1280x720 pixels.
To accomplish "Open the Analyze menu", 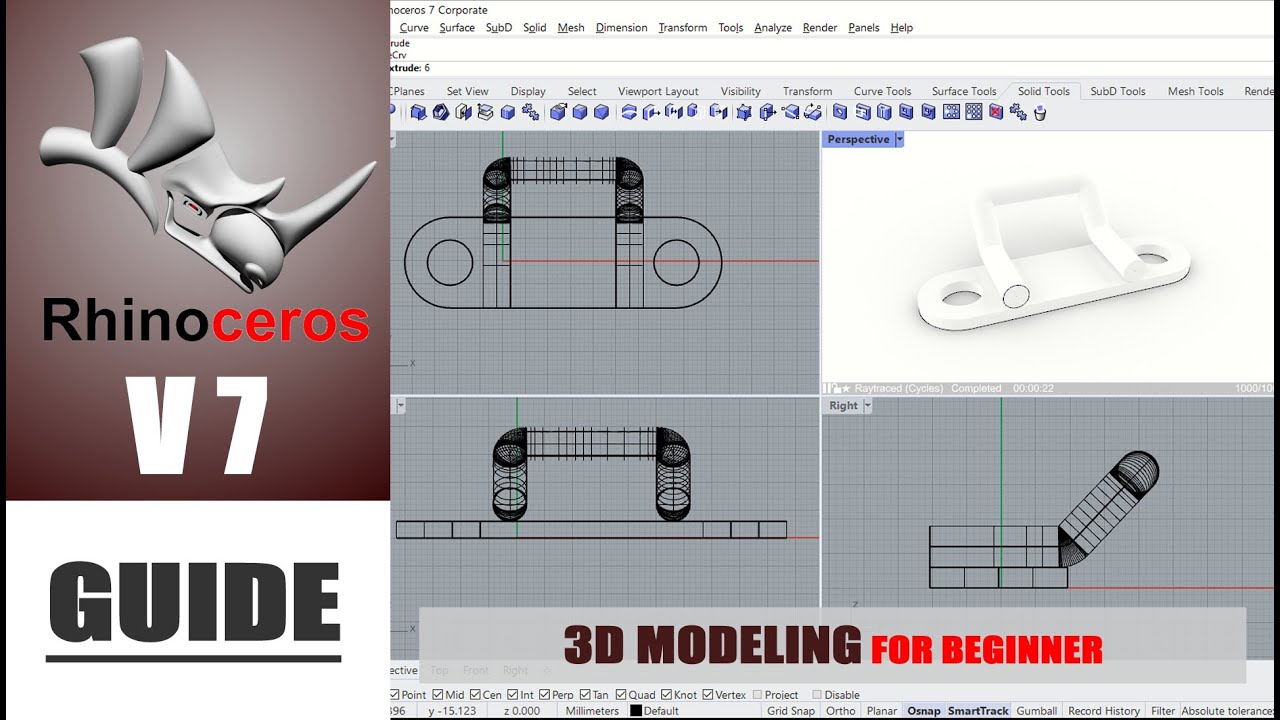I will pos(773,28).
